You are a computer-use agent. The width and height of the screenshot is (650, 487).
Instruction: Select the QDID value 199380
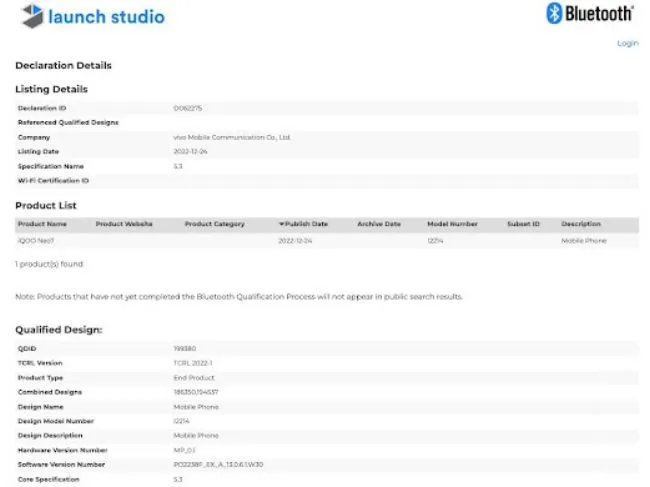[184, 349]
